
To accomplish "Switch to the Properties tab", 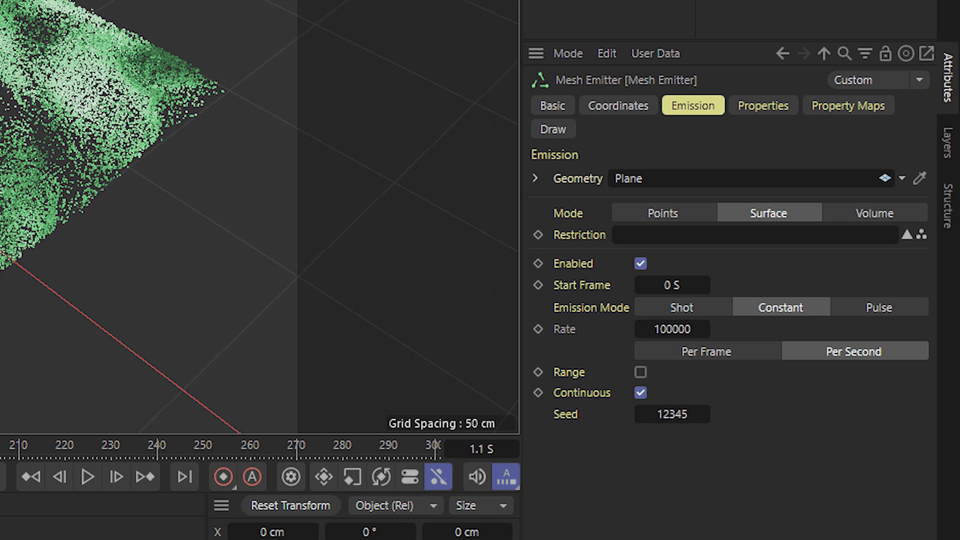I will coord(763,105).
